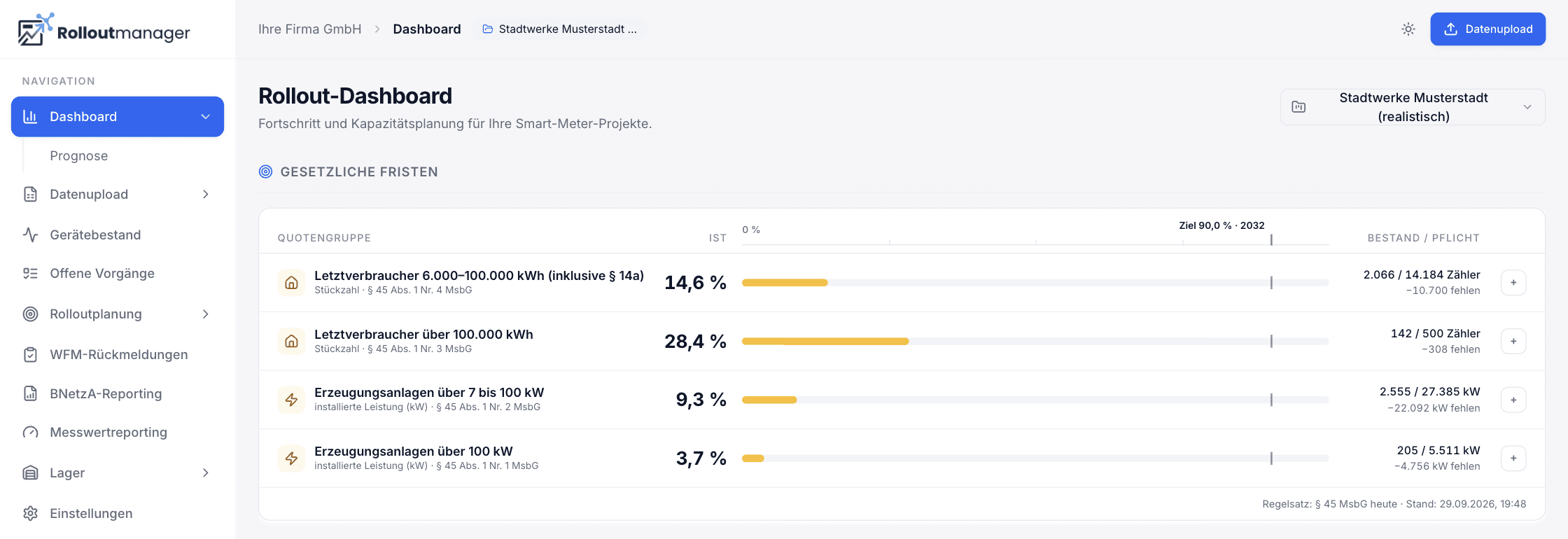Click the '−22.092 kW fehlen' value
The width and height of the screenshot is (1568, 539).
coord(1434,408)
